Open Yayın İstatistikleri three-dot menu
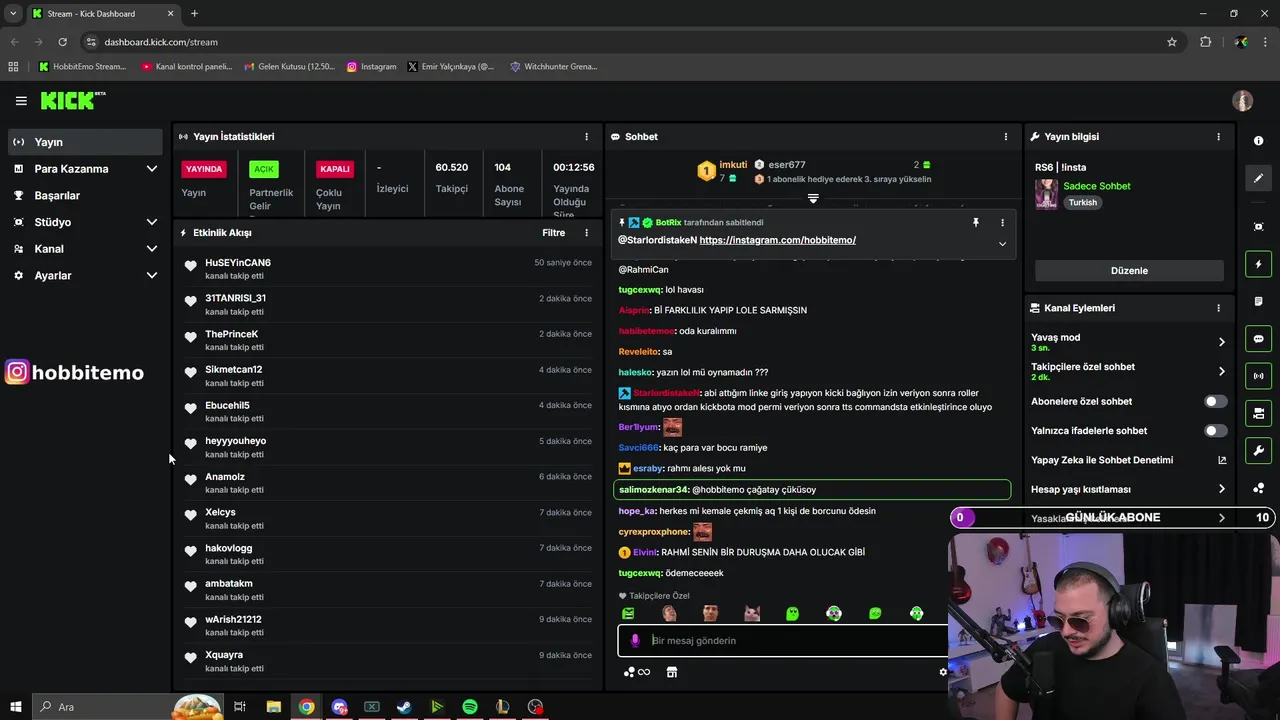 pos(587,136)
